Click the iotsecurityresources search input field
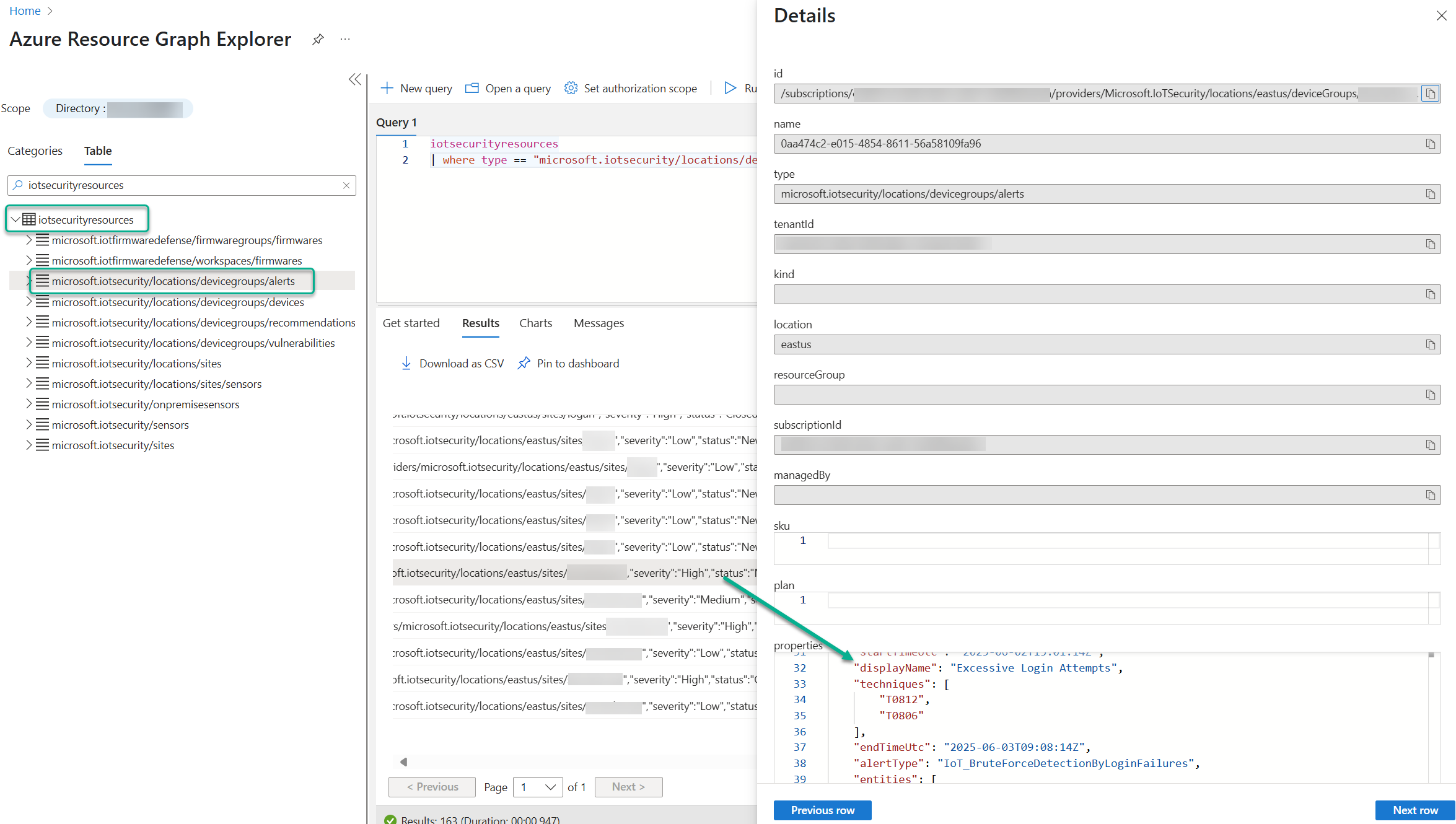1456x824 pixels. (180, 185)
